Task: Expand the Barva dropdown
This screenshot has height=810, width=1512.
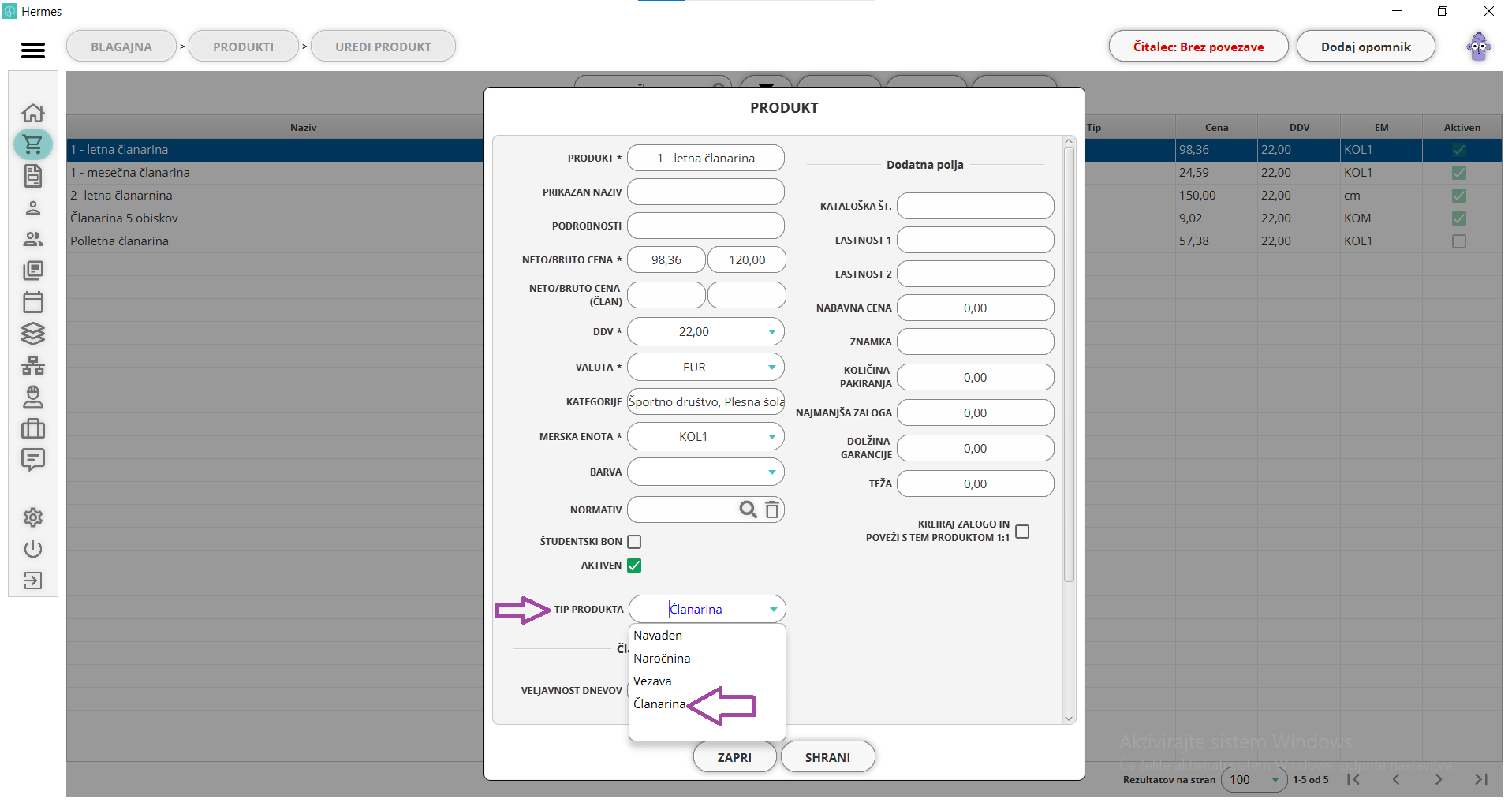Action: point(772,472)
